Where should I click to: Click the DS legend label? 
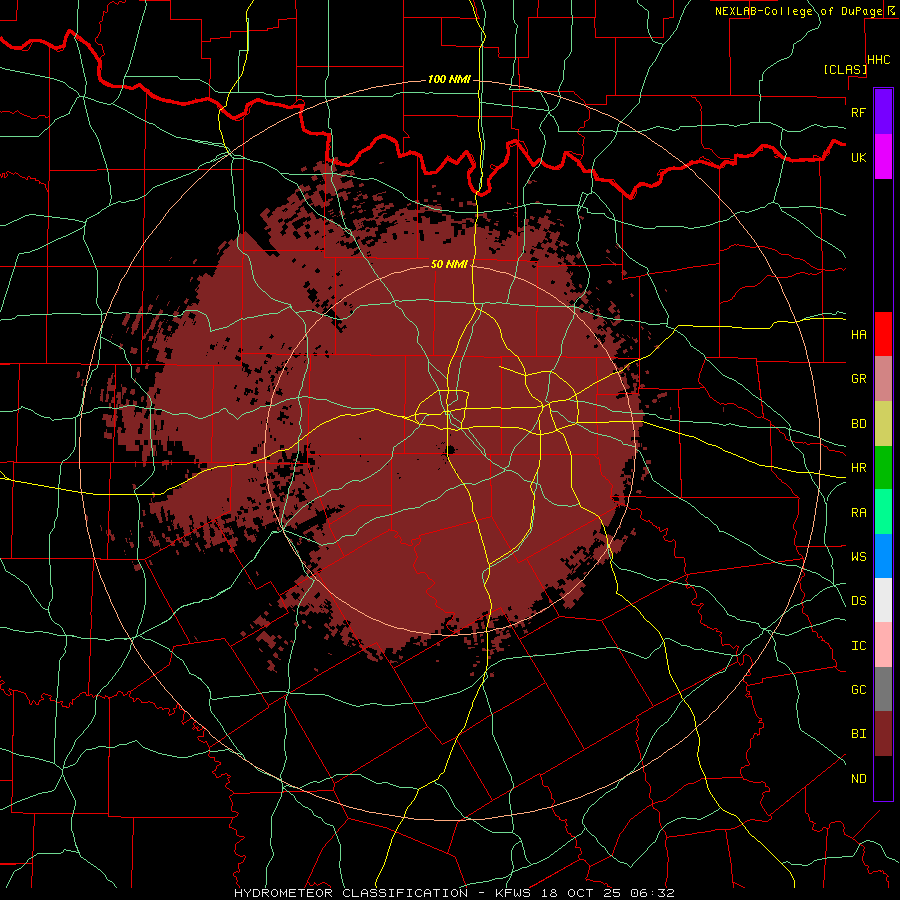point(859,601)
